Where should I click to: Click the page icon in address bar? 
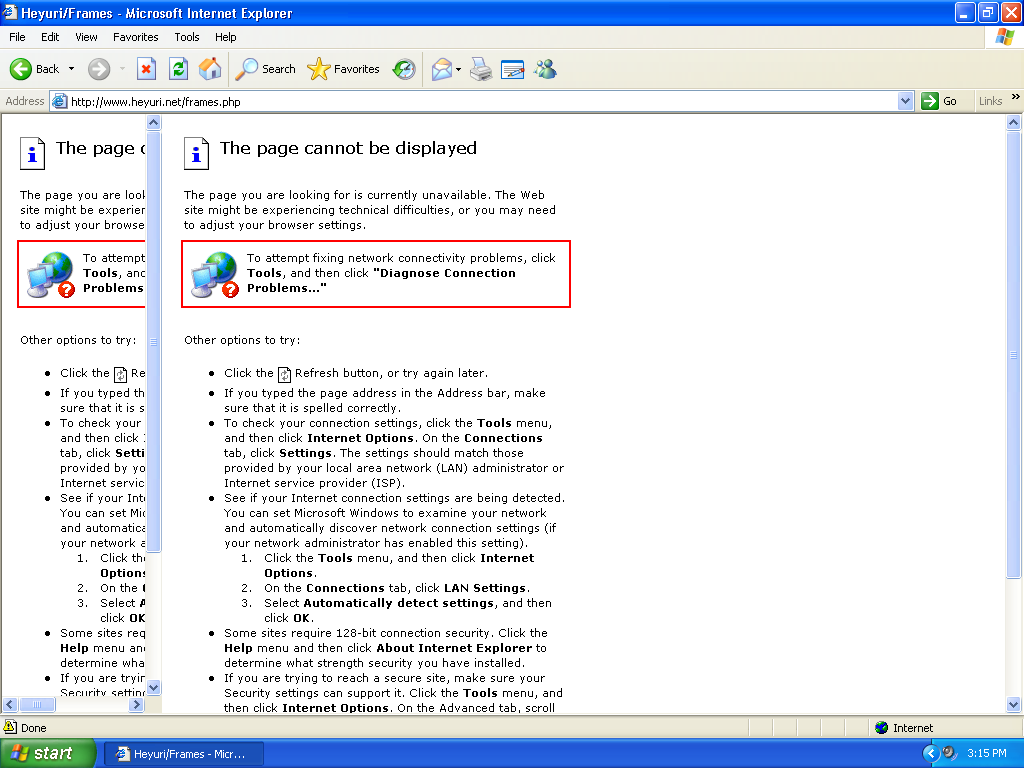pos(59,101)
